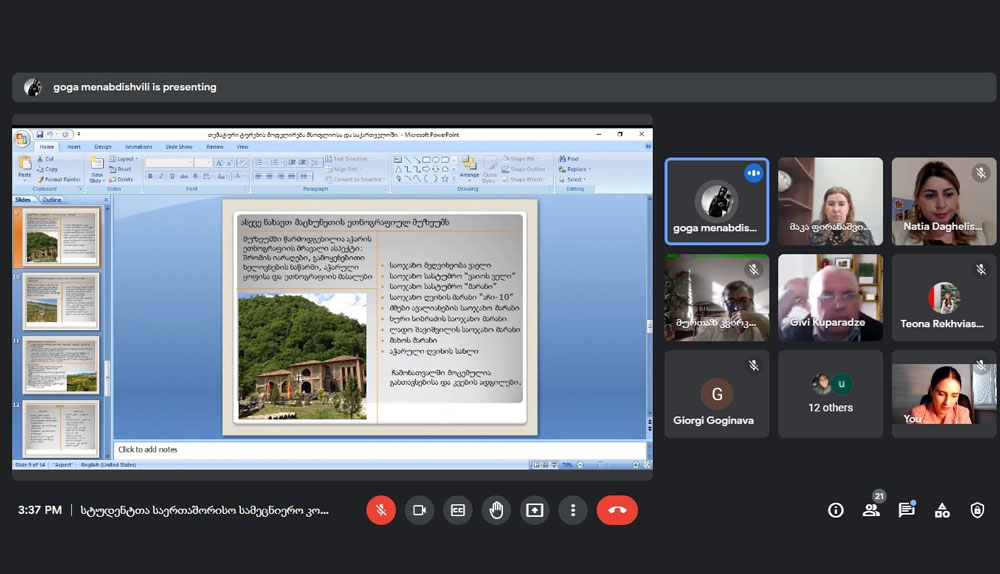Click the 12 others participant tile
Image resolution: width=1000 pixels, height=574 pixels.
pos(831,393)
